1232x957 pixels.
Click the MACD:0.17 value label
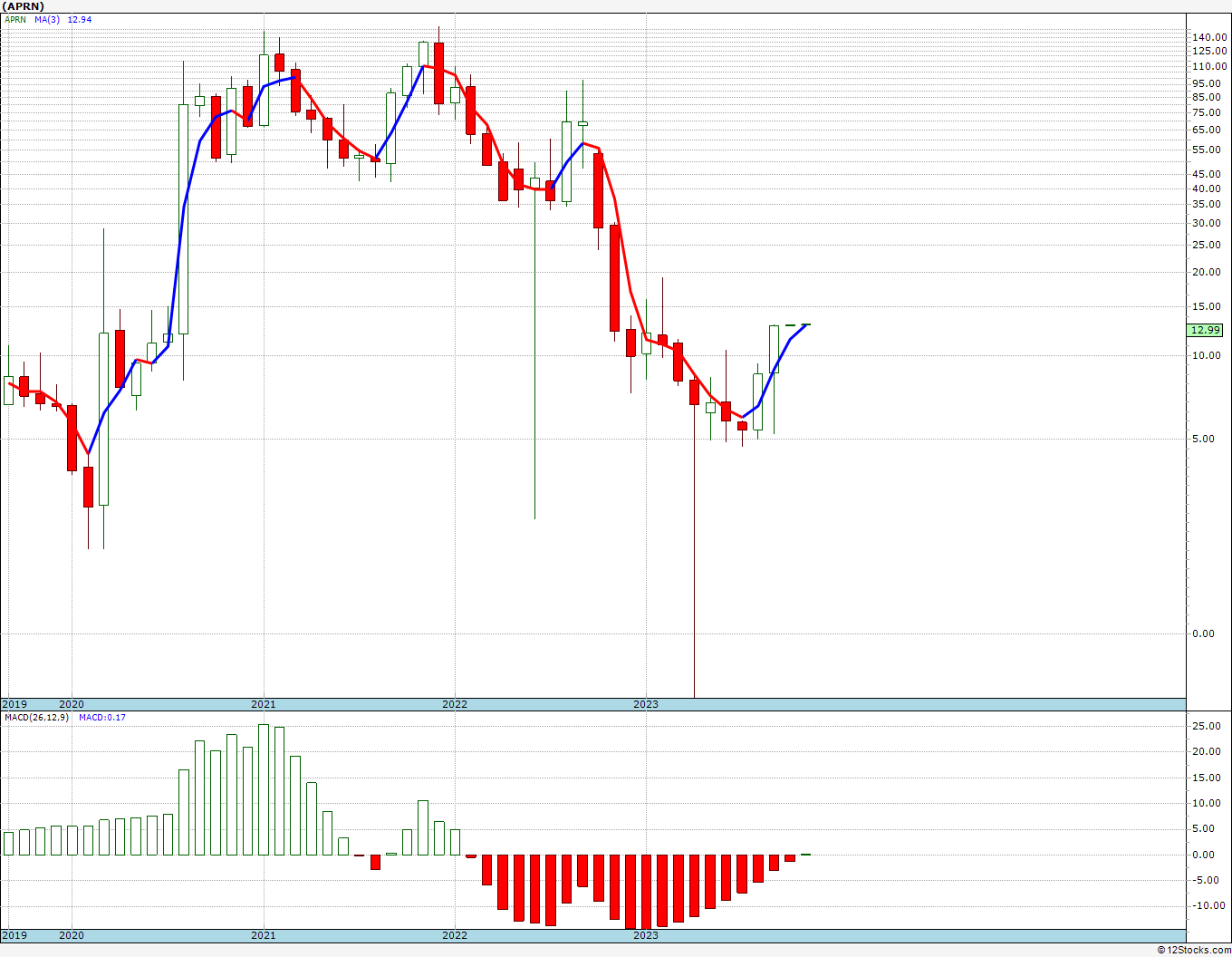click(102, 717)
